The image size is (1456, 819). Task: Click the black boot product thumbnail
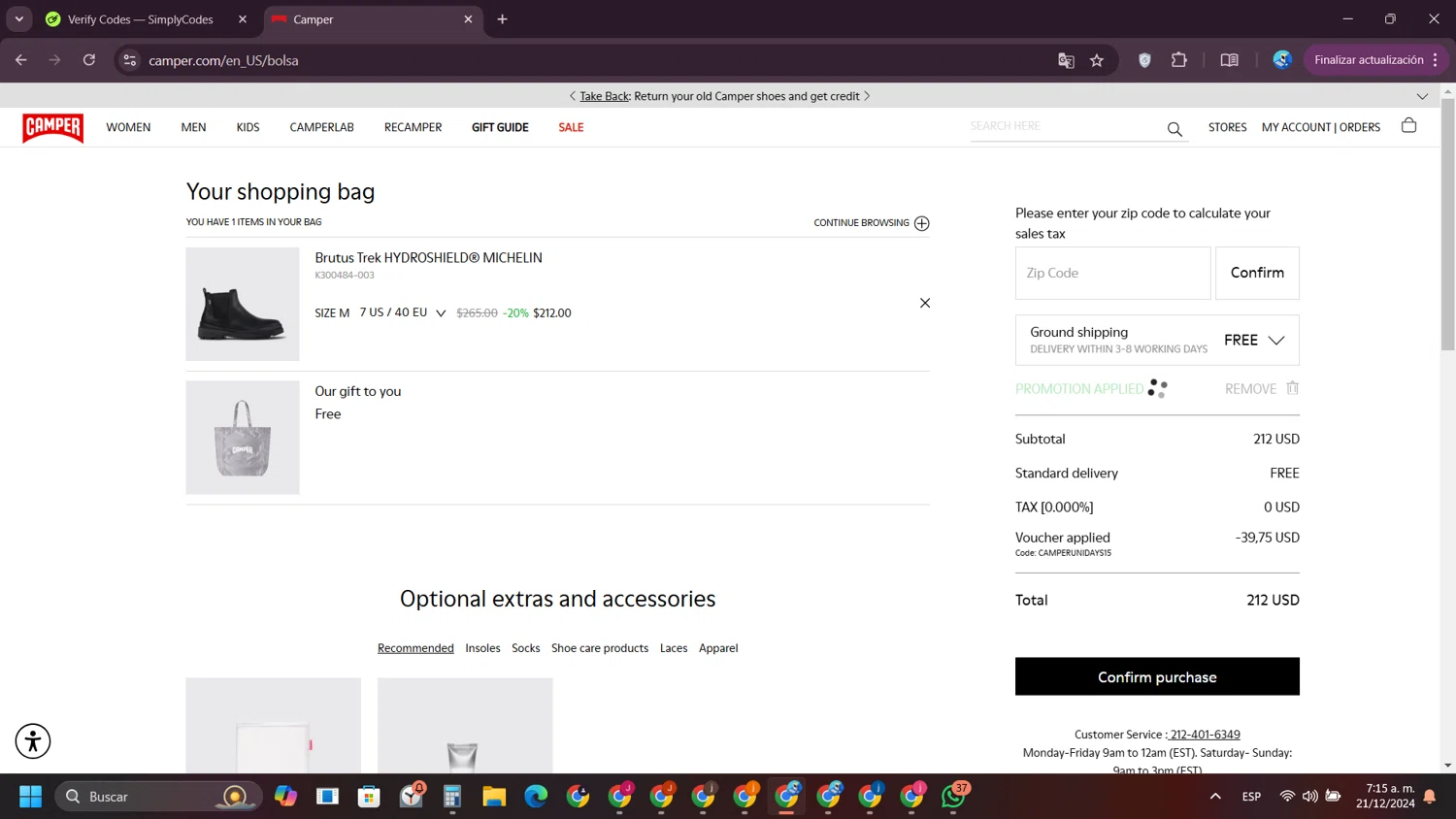tap(243, 304)
